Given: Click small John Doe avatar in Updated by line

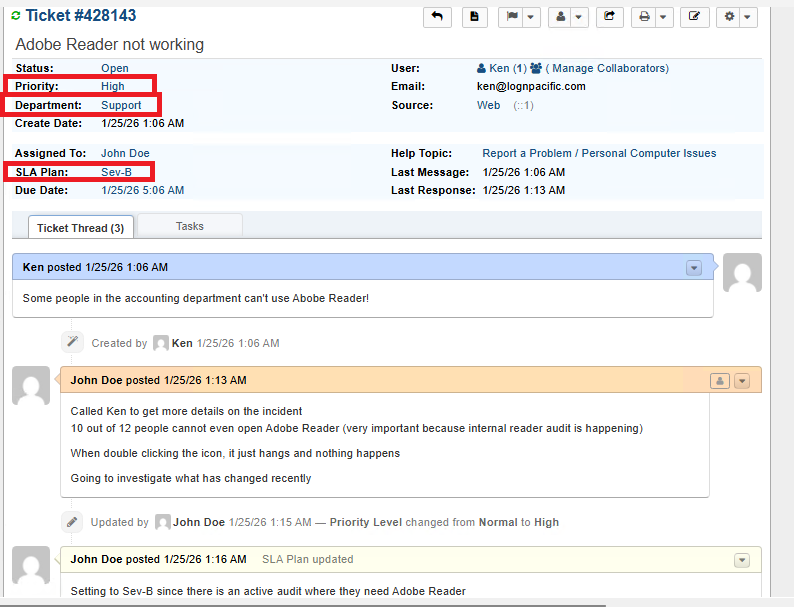Looking at the screenshot, I should tap(163, 522).
